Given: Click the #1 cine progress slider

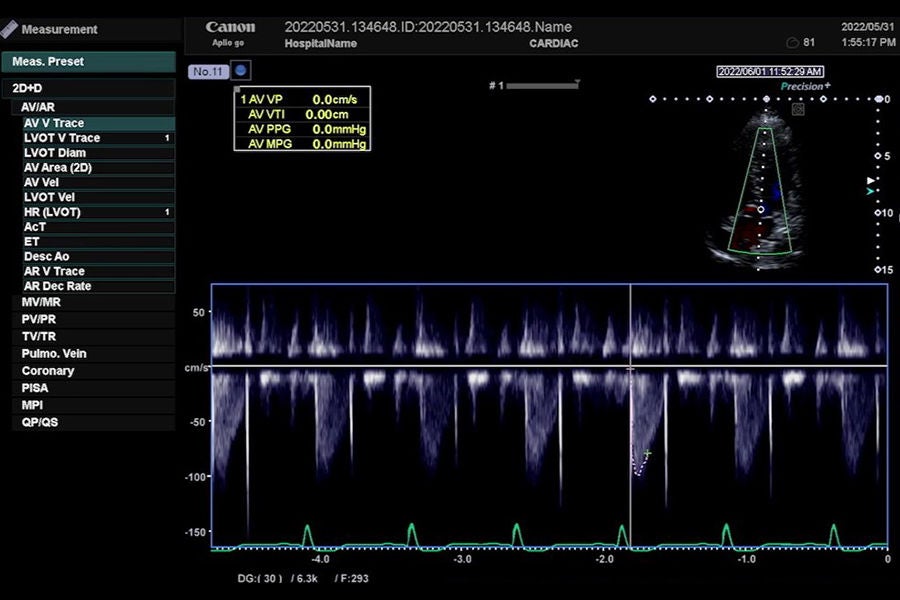Looking at the screenshot, I should click(542, 86).
